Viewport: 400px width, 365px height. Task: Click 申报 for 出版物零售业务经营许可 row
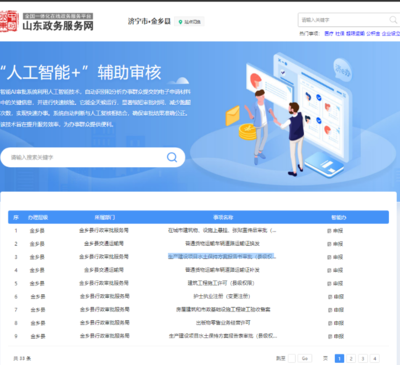coord(335,323)
